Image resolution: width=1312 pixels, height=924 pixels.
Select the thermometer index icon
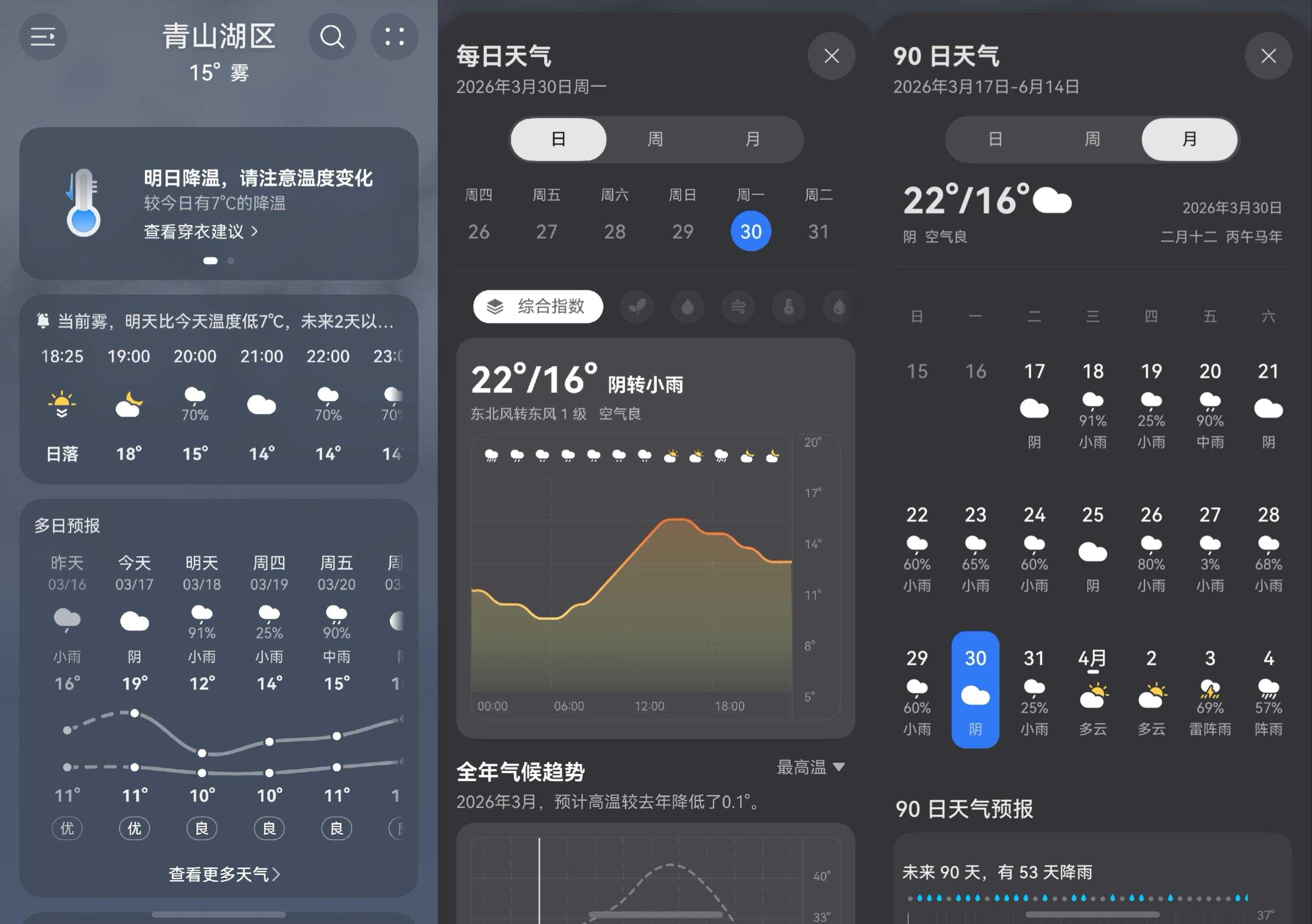pyautogui.click(x=789, y=307)
